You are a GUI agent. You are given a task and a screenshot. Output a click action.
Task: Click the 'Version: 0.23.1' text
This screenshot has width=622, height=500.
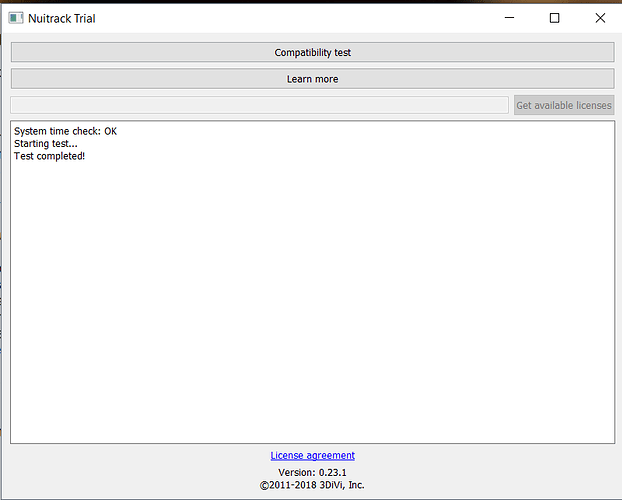pyautogui.click(x=312, y=472)
